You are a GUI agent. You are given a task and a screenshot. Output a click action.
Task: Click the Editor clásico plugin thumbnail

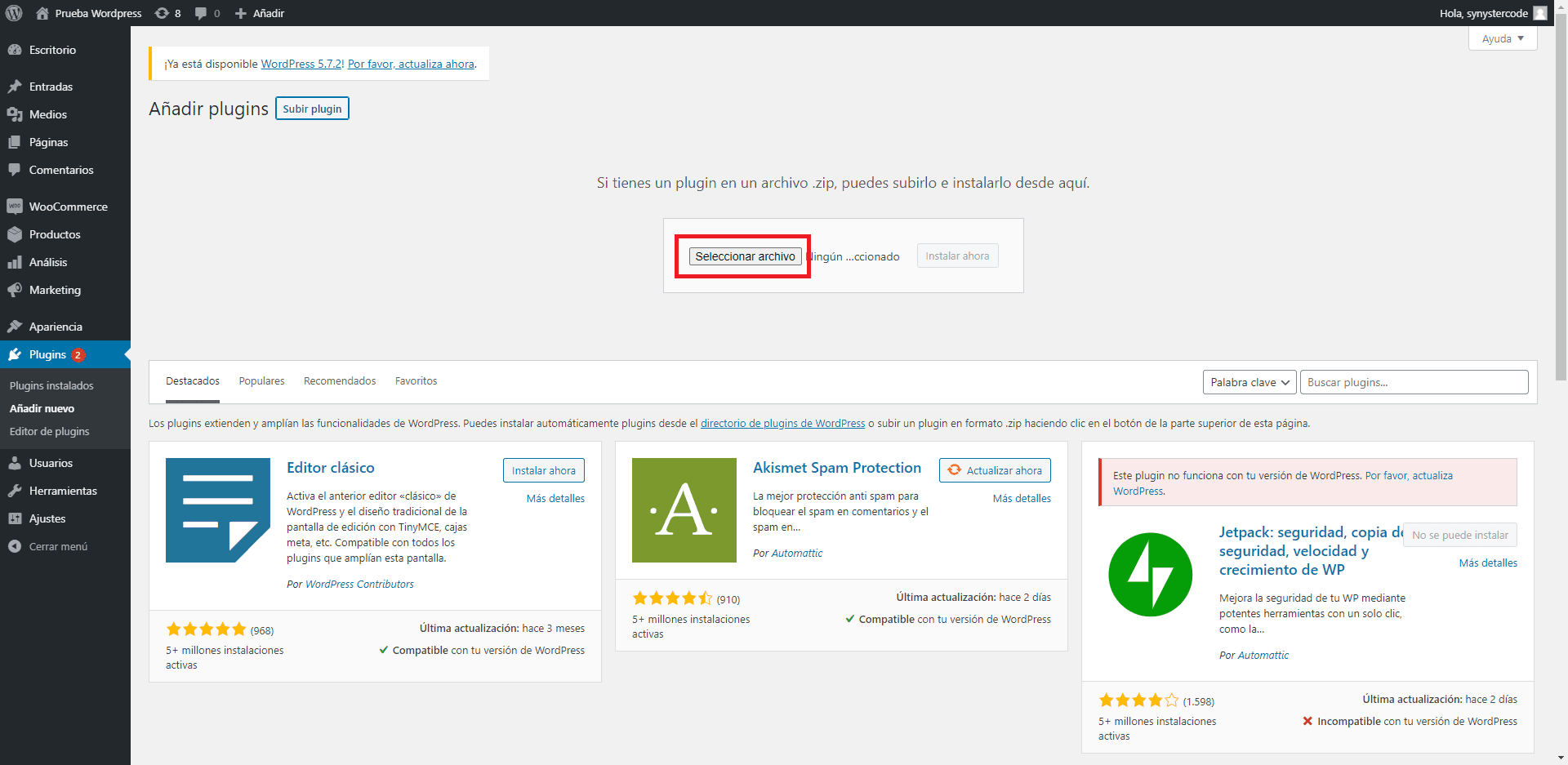tap(218, 510)
